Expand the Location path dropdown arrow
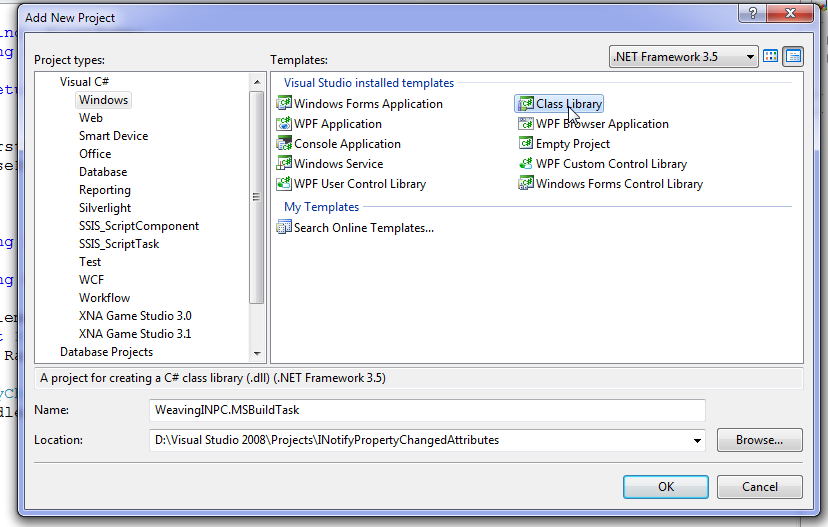 click(x=697, y=440)
